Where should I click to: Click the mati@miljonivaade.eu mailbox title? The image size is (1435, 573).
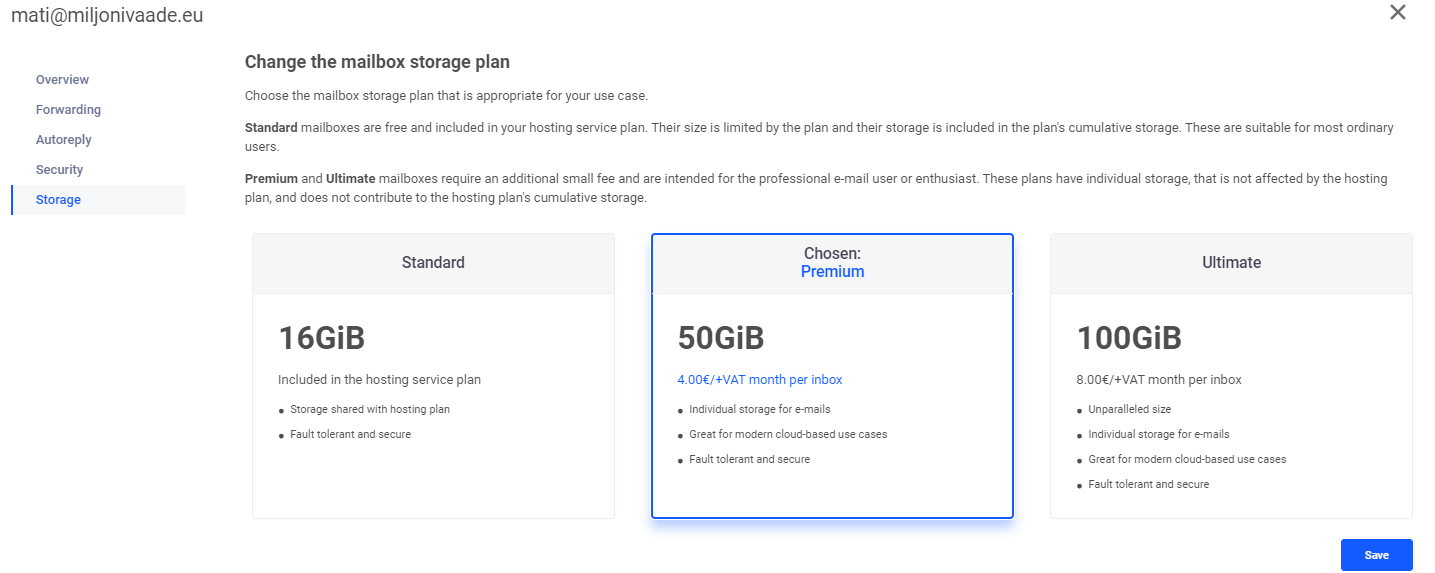point(107,15)
